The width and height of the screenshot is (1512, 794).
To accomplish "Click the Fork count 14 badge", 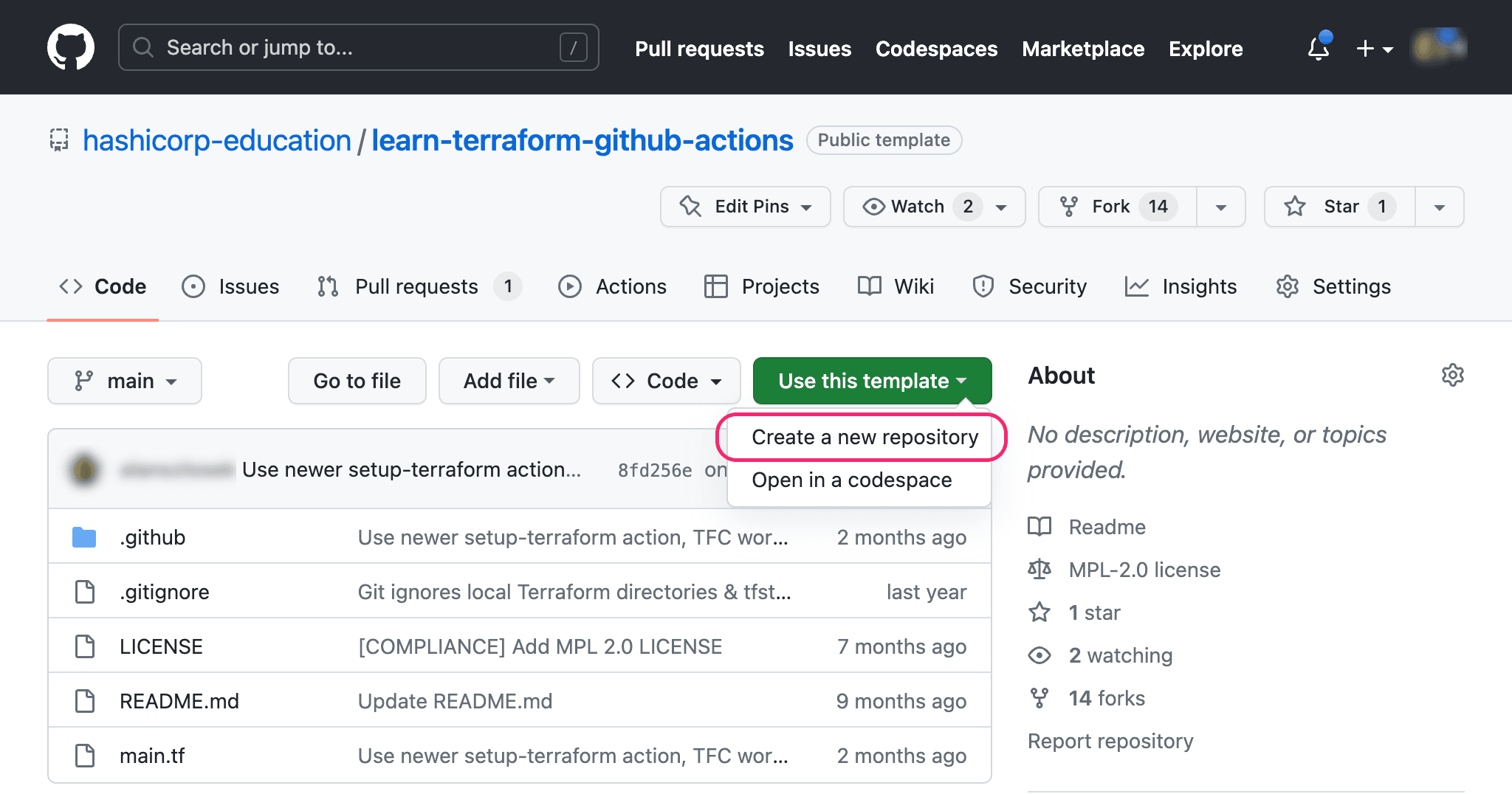I will tap(1158, 207).
